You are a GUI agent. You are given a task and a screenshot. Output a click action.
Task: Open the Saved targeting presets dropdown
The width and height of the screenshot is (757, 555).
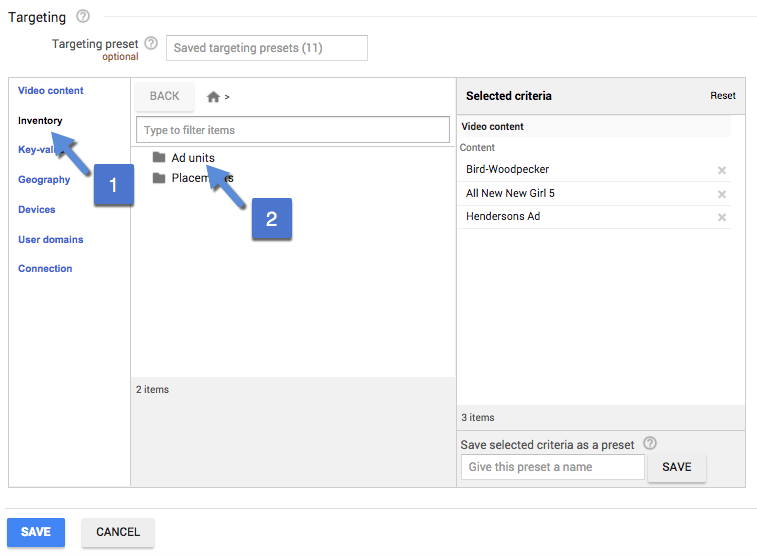266,48
